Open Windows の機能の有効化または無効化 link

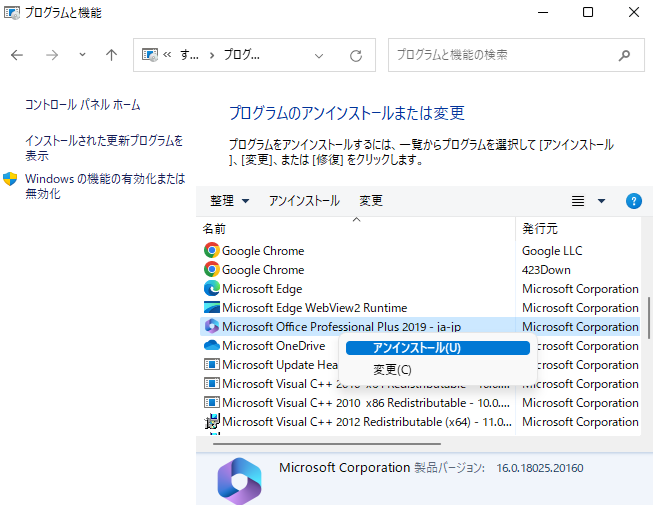105,186
